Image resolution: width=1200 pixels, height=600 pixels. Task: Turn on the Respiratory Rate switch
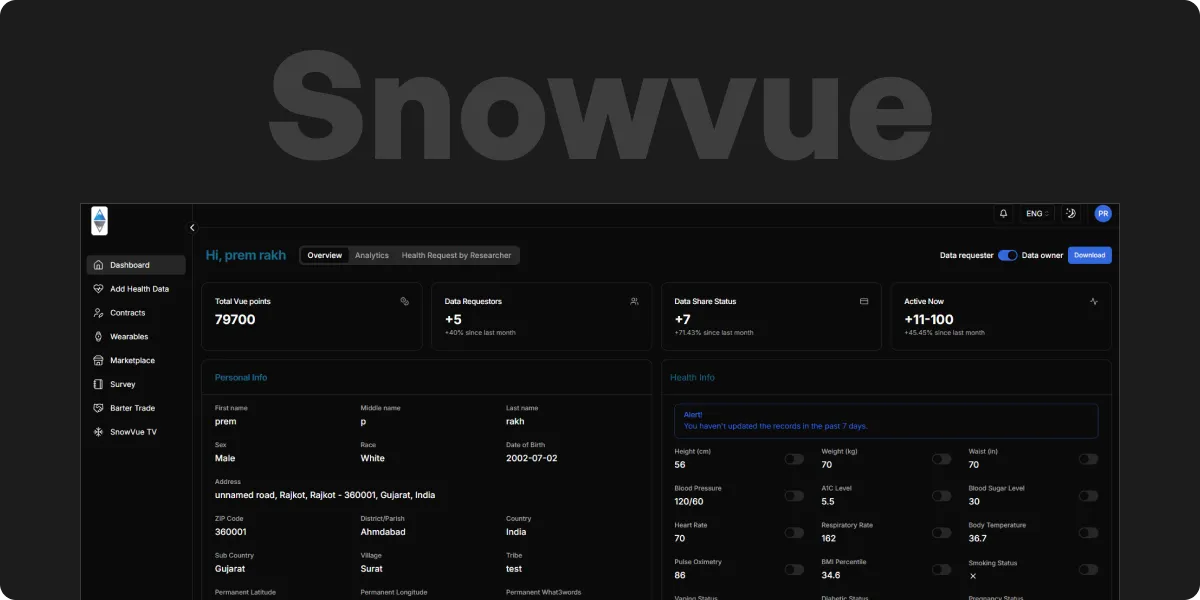[941, 533]
